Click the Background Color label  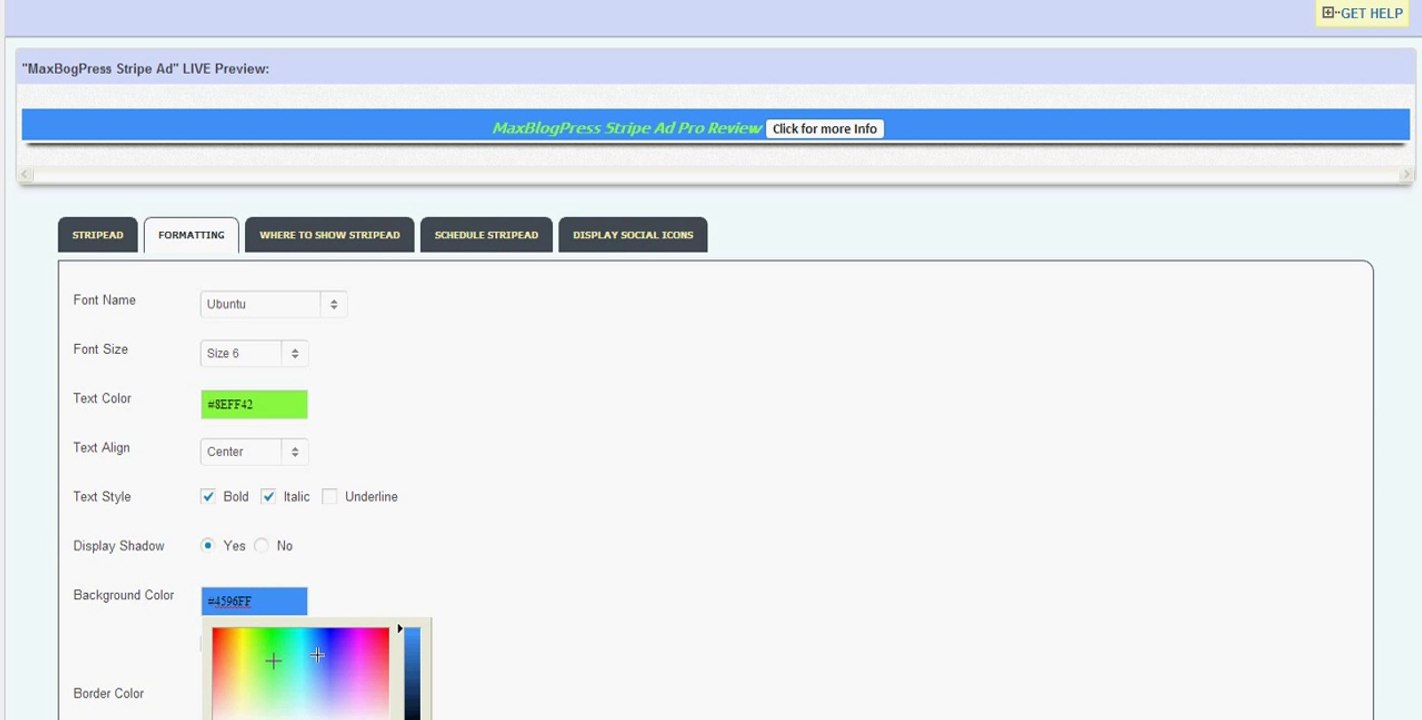123,595
